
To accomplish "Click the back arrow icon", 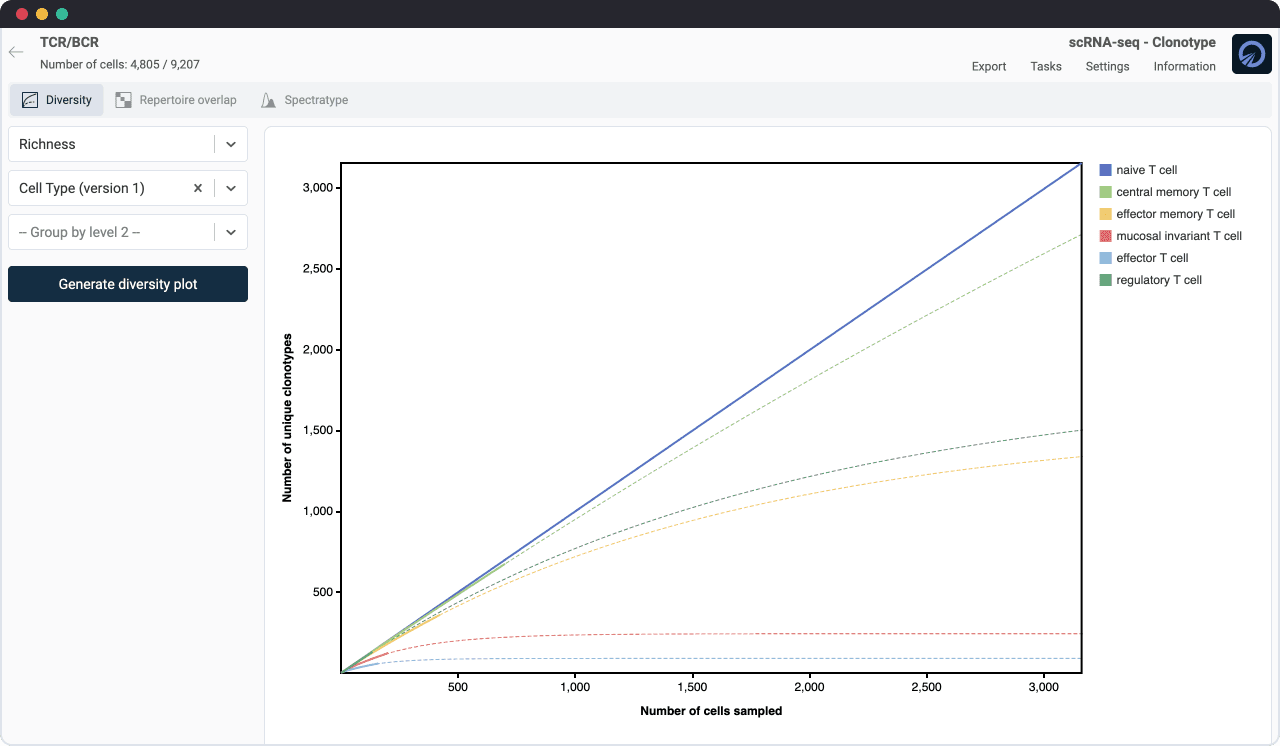I will click(16, 52).
